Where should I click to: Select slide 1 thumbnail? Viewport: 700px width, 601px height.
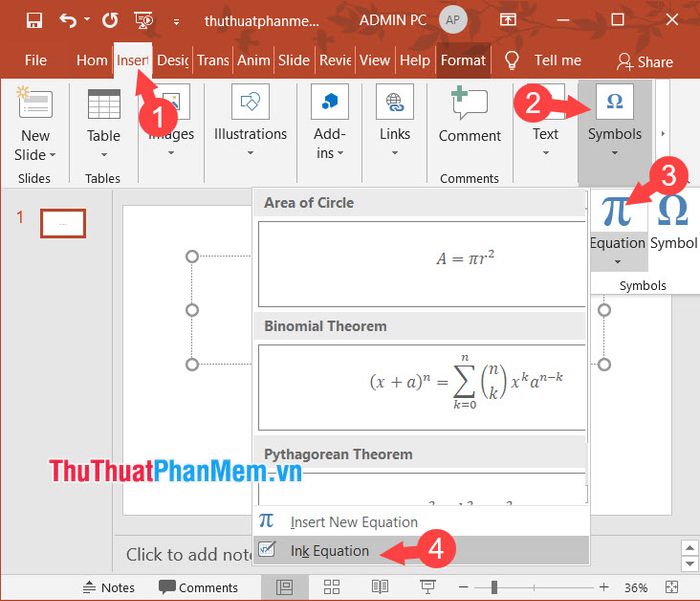[63, 223]
